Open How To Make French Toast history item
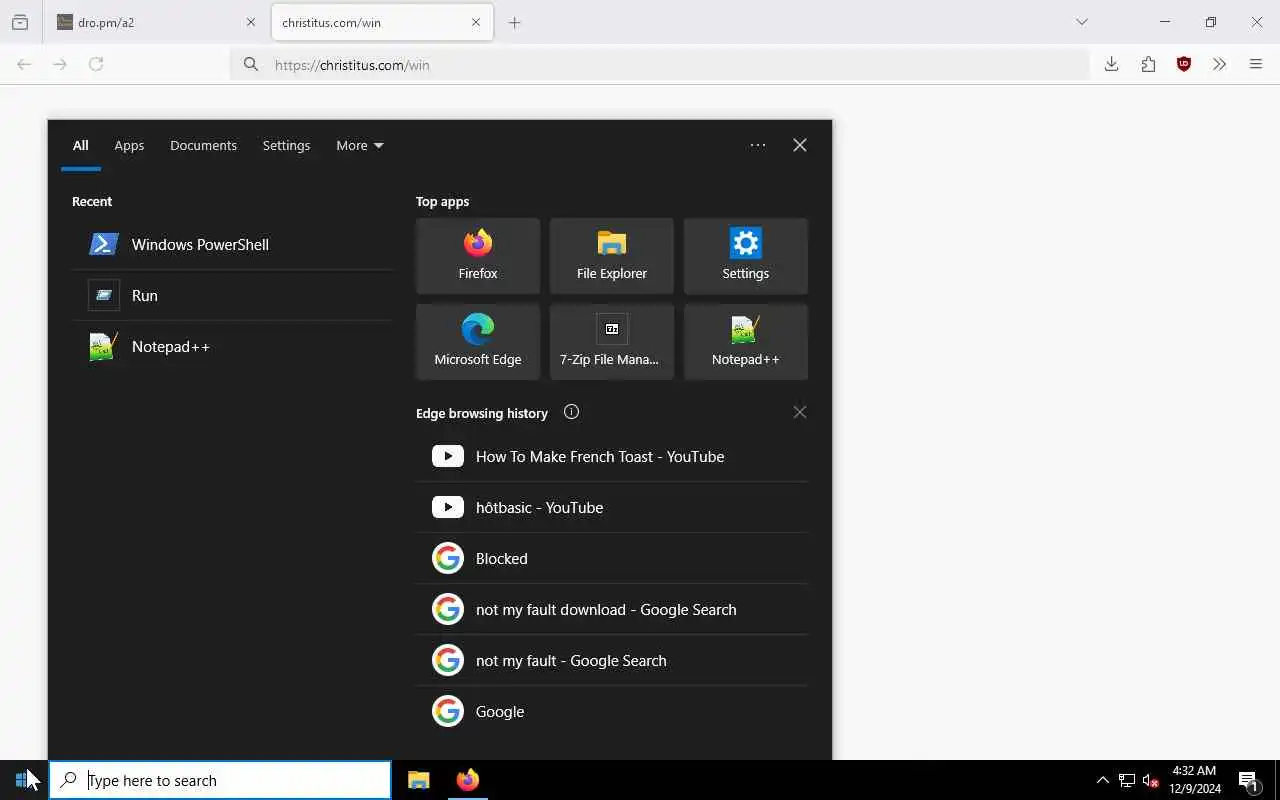This screenshot has width=1280, height=800. pyautogui.click(x=612, y=456)
